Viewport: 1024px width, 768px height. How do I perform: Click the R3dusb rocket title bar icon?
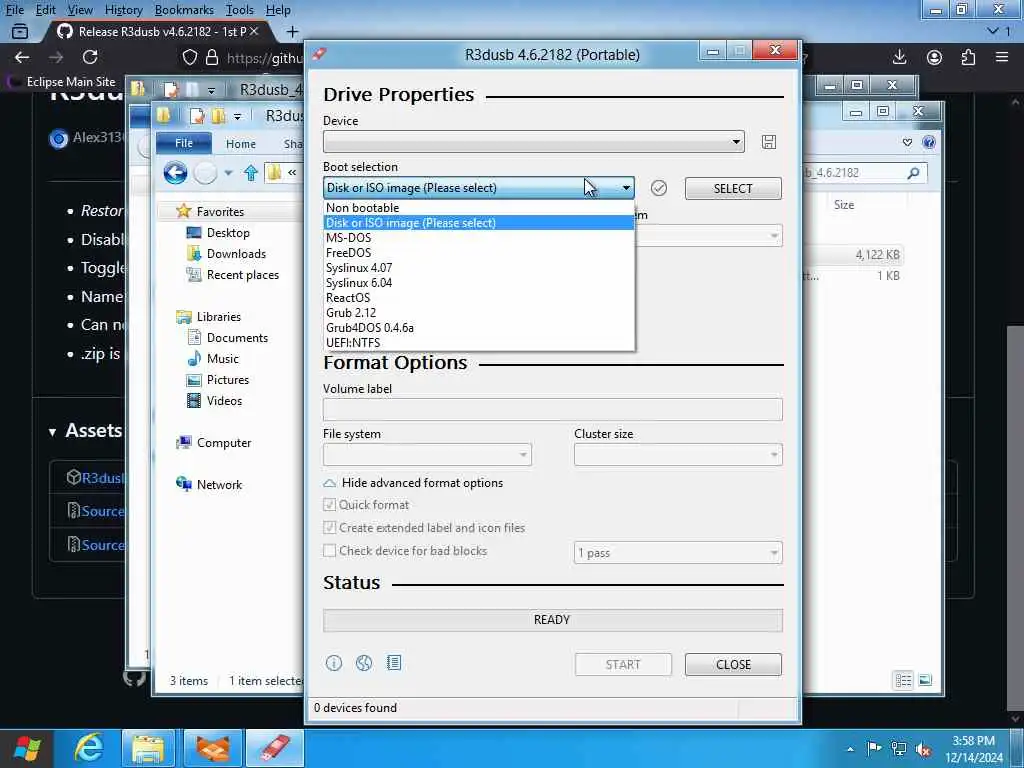[319, 54]
